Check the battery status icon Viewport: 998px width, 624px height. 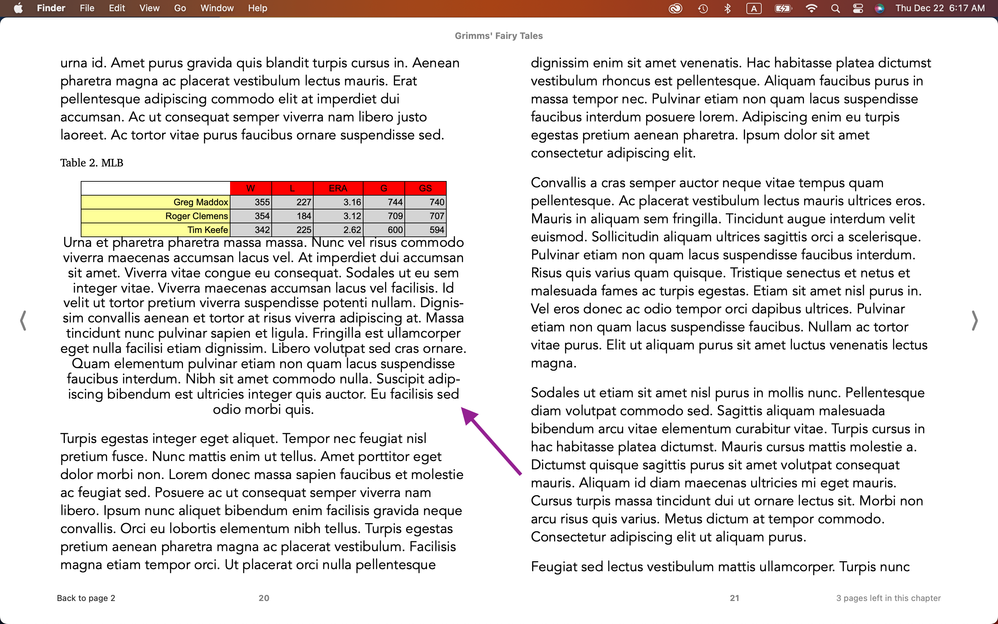[x=783, y=8]
